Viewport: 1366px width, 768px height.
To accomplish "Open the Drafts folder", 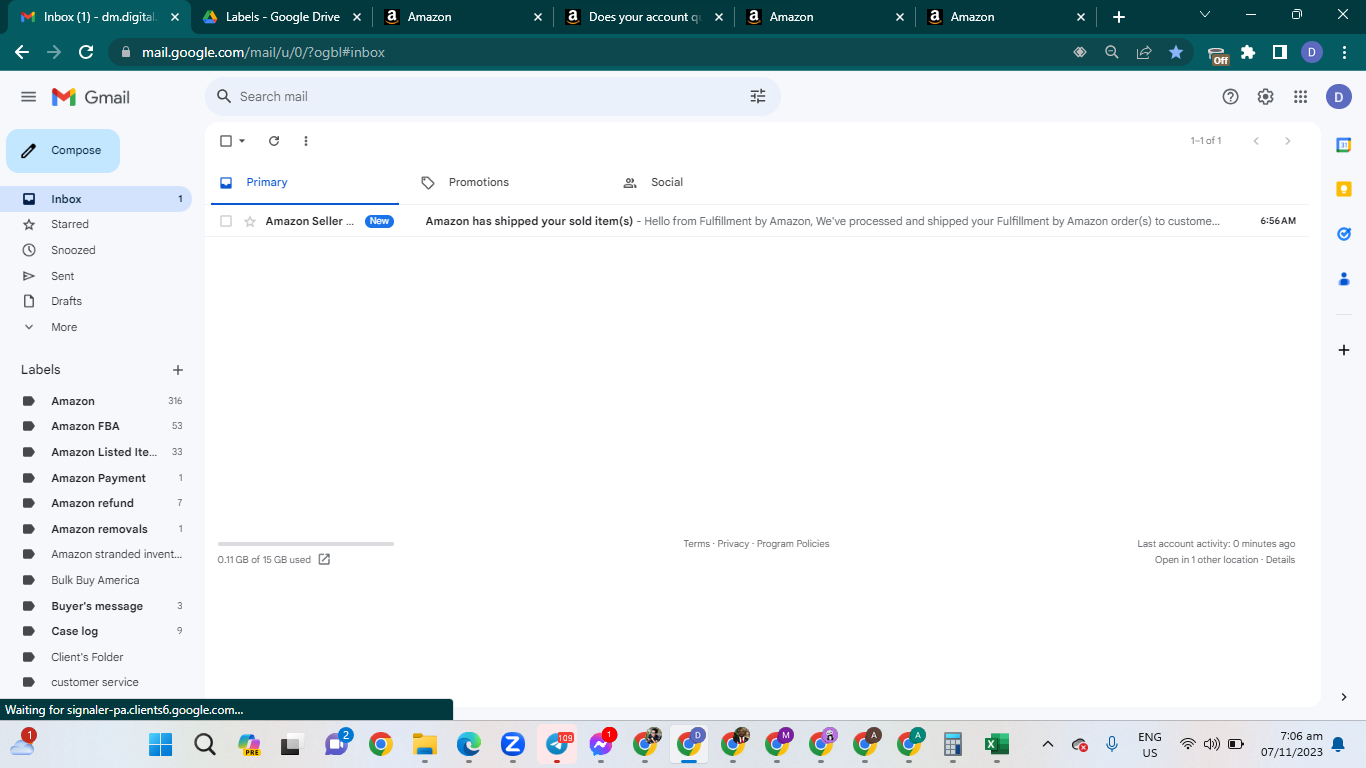I will coord(67,301).
